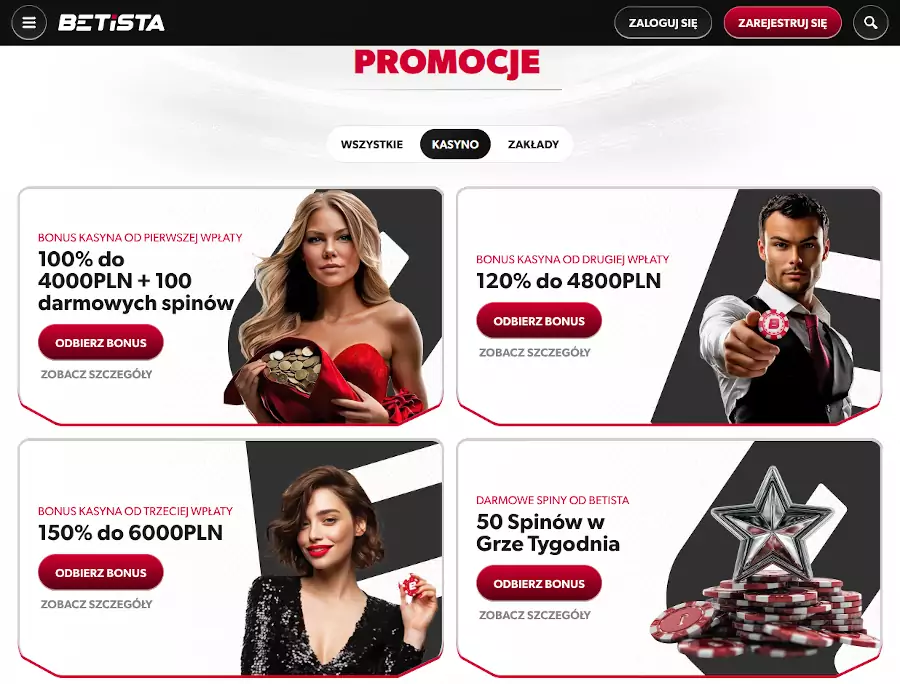900x684 pixels.
Task: Claim the 50 Spinów w Grze Tygodnia bonus
Action: (539, 584)
